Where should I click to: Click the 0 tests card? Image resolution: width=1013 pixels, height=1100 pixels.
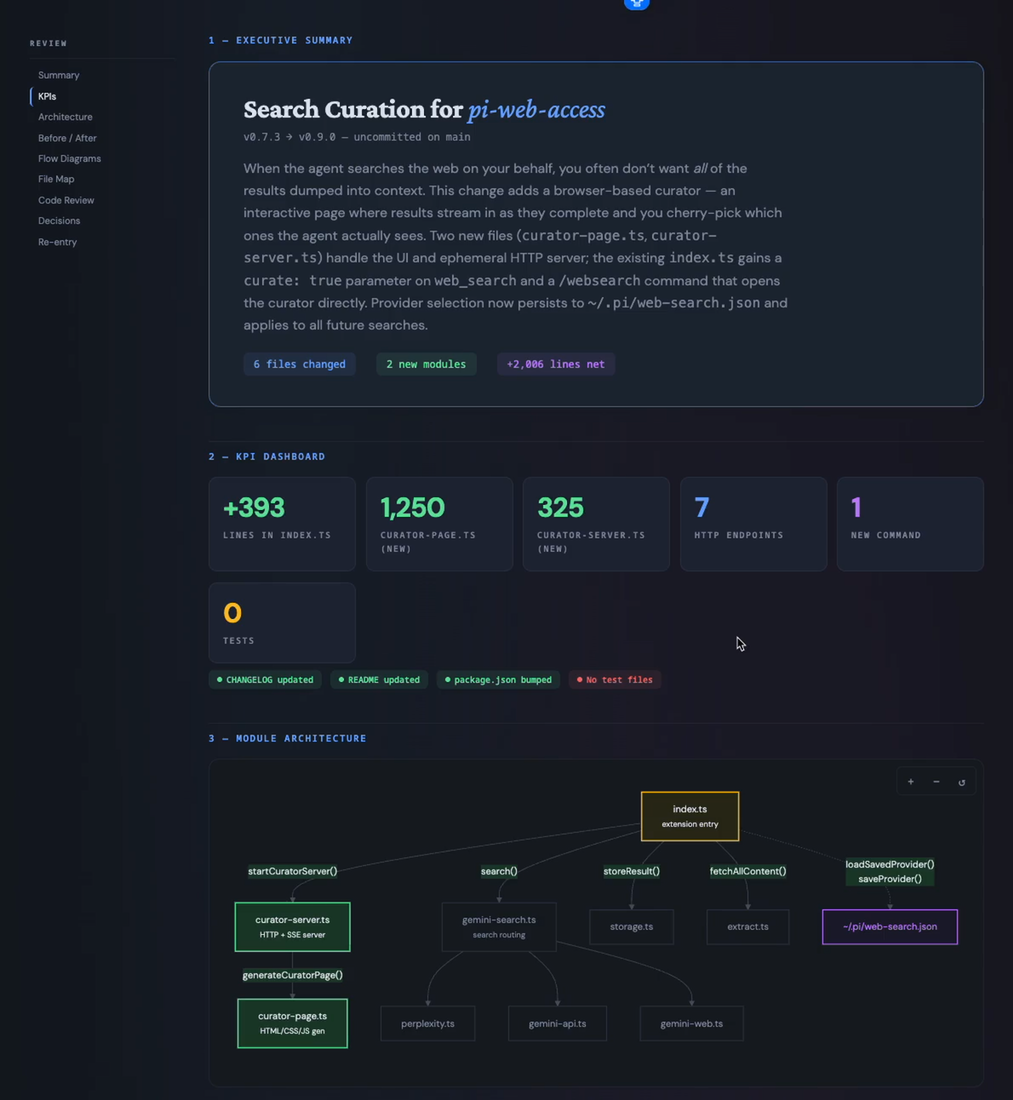coord(282,623)
